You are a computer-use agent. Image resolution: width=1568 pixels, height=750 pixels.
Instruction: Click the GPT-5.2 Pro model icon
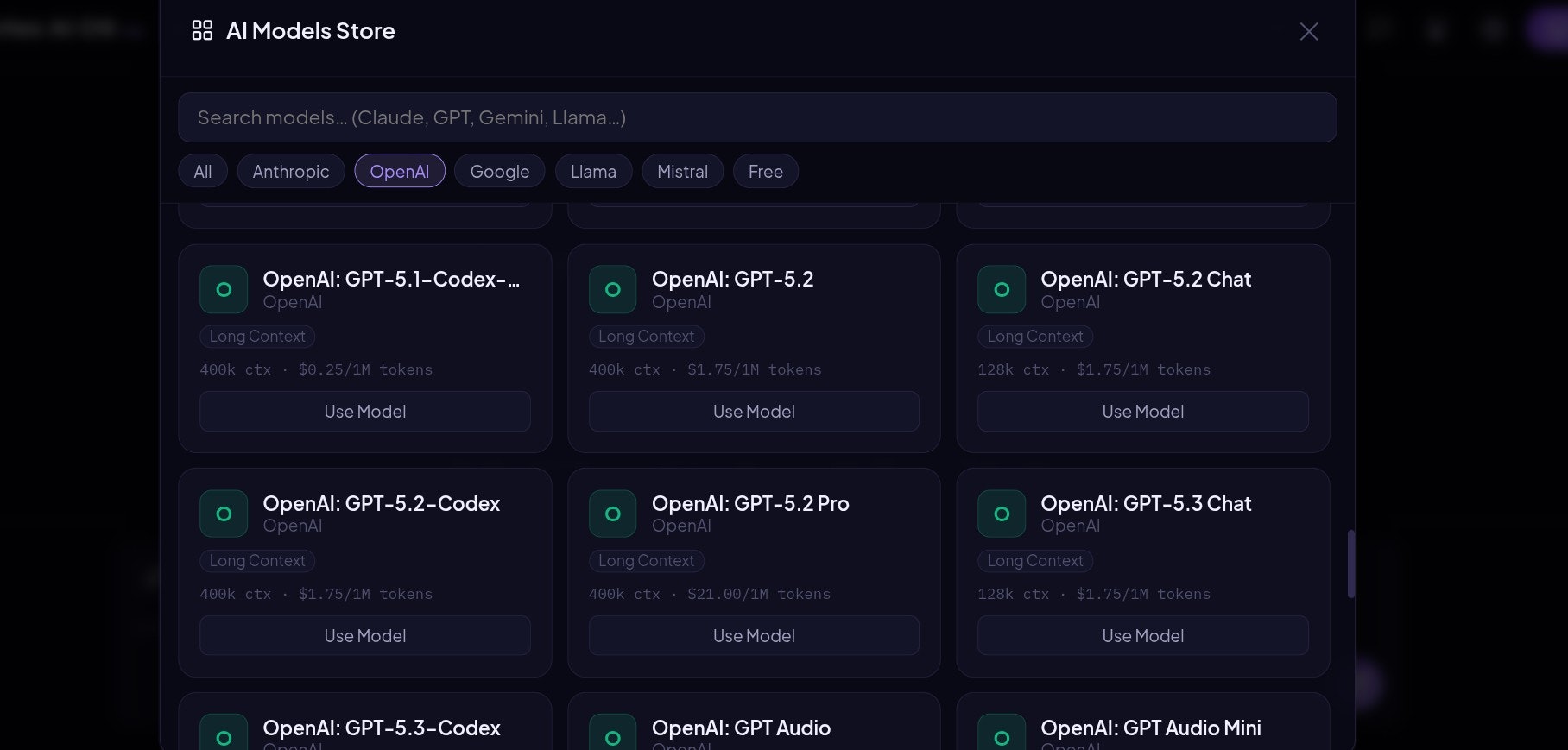[613, 514]
